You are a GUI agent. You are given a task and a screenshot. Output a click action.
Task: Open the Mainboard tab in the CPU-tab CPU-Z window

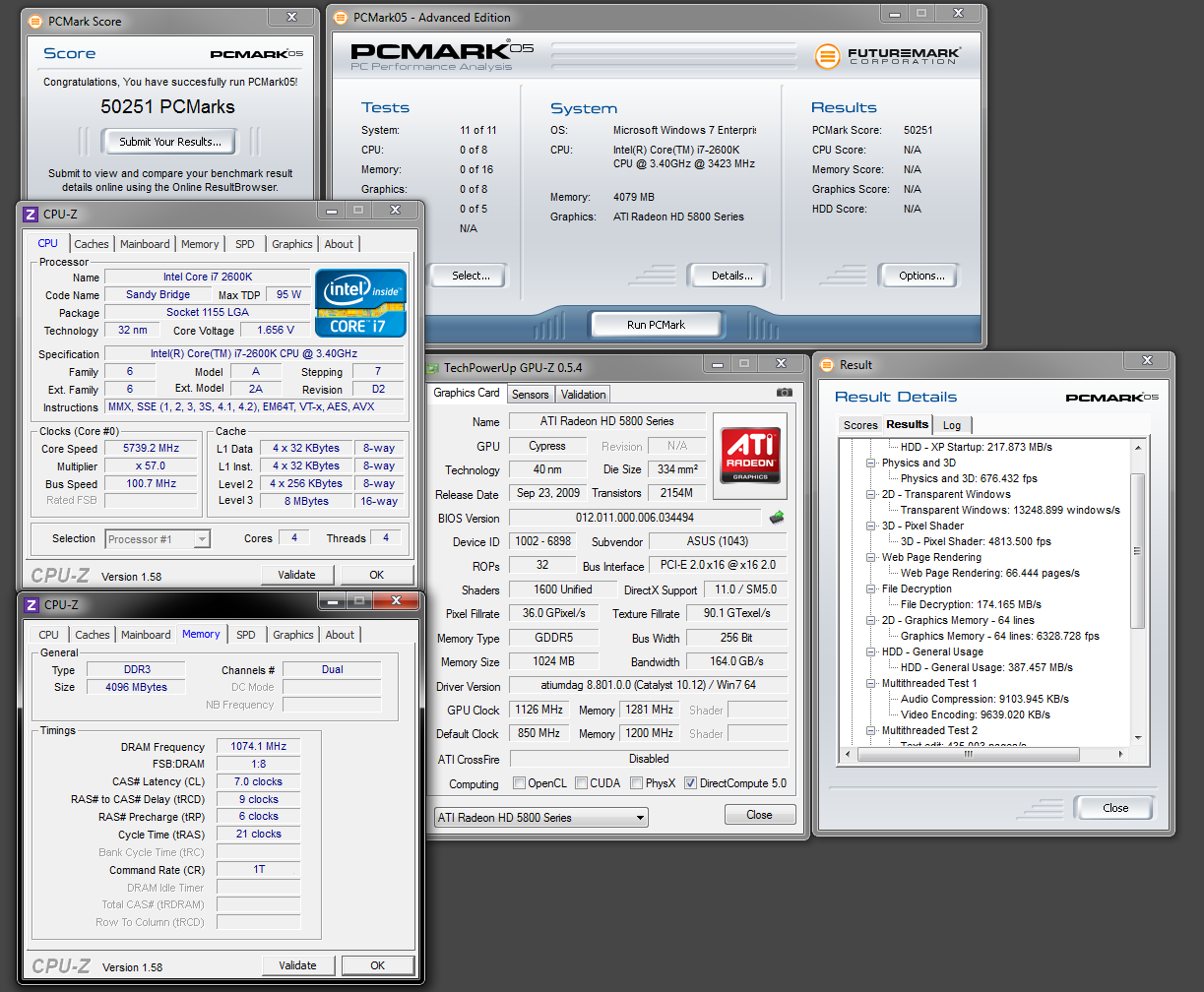[145, 244]
